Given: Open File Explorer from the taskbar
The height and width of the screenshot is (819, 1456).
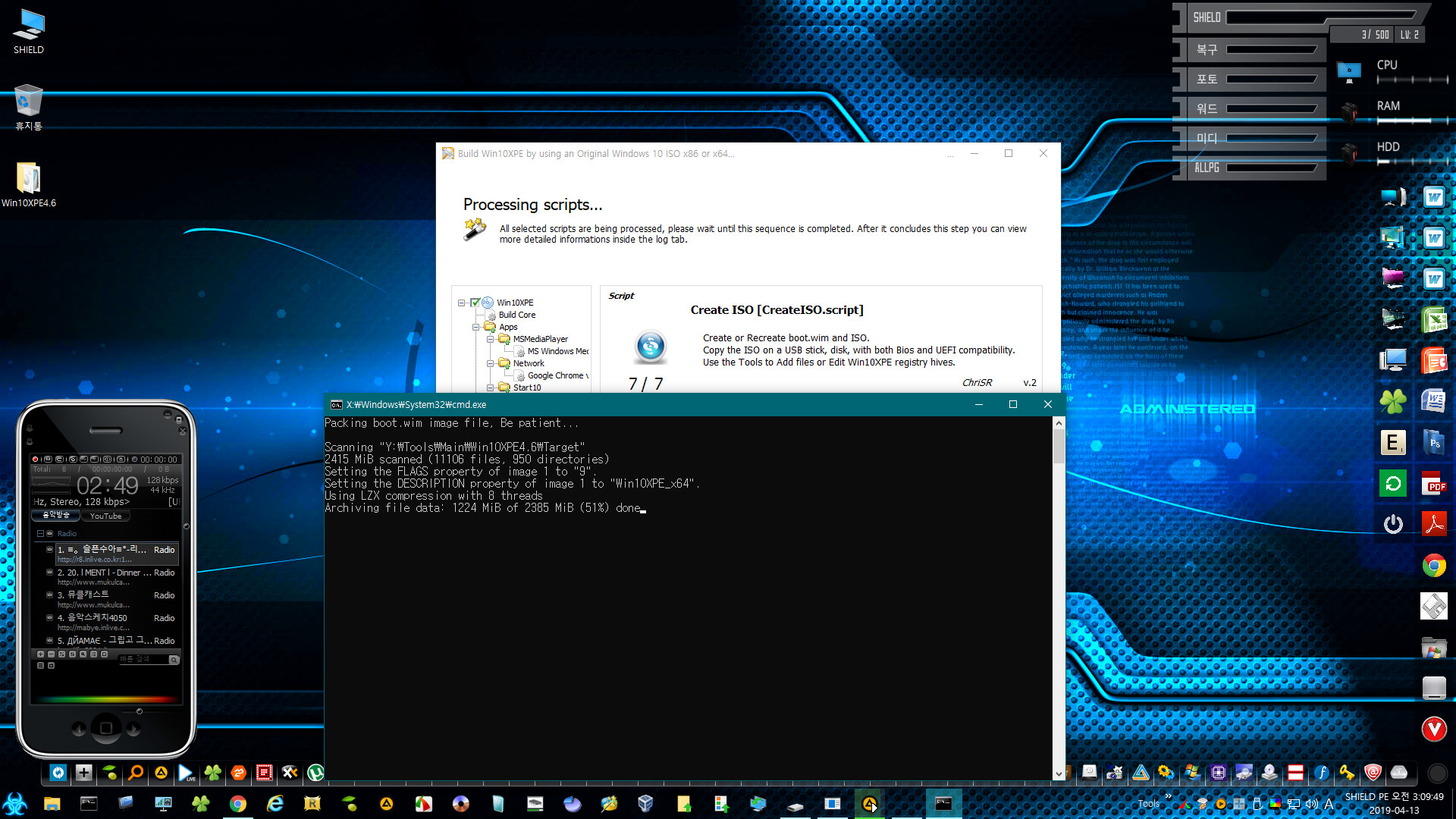Looking at the screenshot, I should click(x=52, y=804).
